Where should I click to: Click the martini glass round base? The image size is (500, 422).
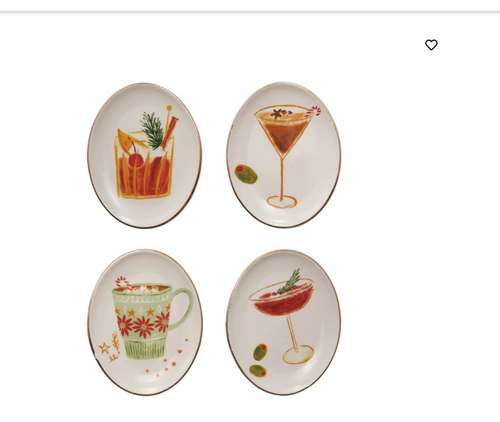point(282,202)
